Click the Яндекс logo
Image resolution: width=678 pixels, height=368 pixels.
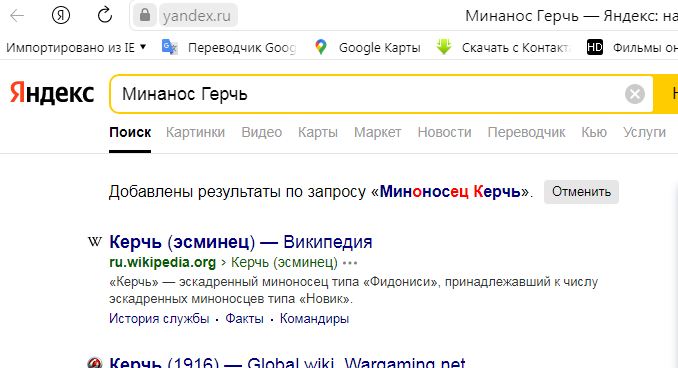[x=52, y=93]
